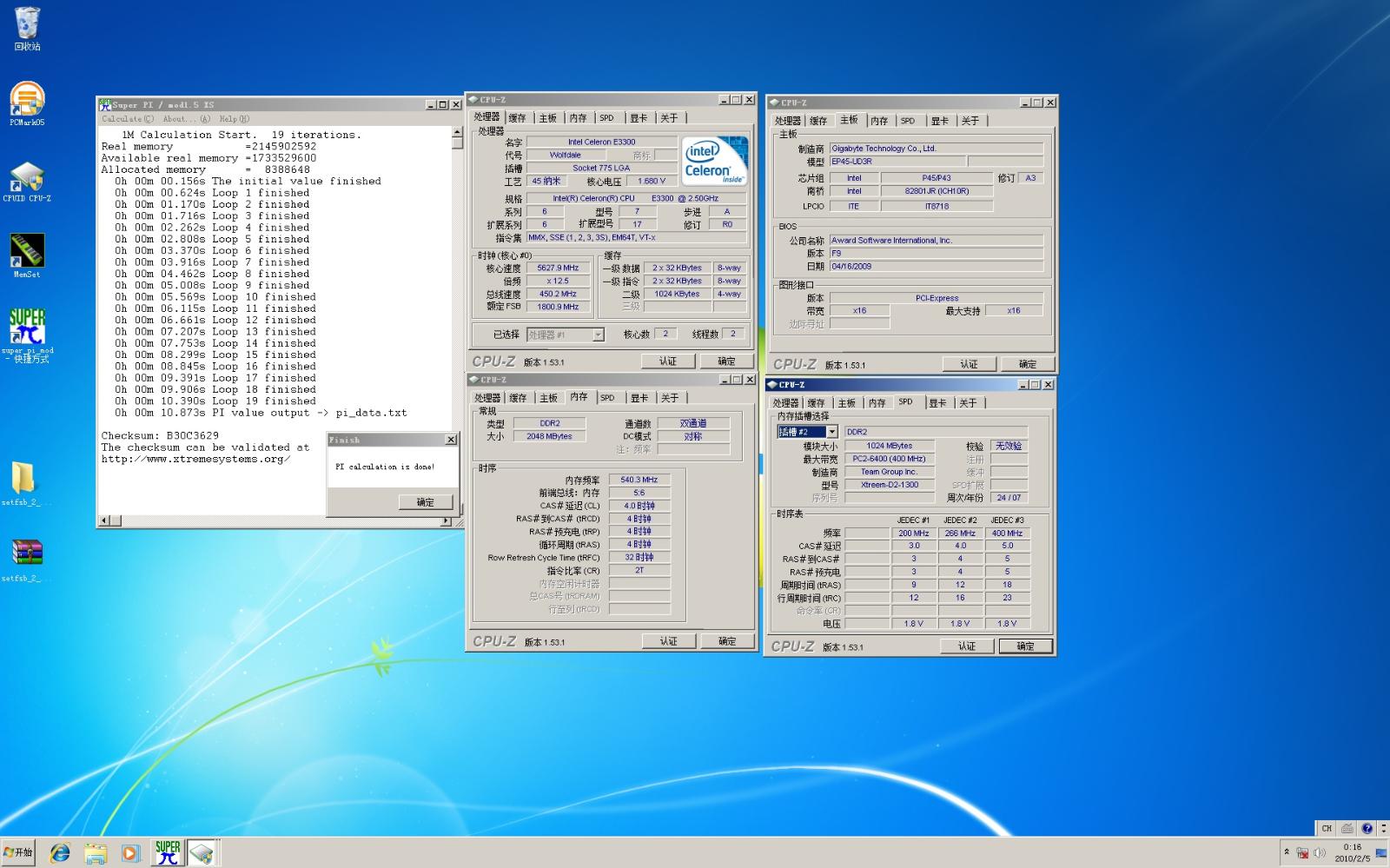Open Windows Media Player from taskbar
This screenshot has width=1390, height=868.
point(130,853)
